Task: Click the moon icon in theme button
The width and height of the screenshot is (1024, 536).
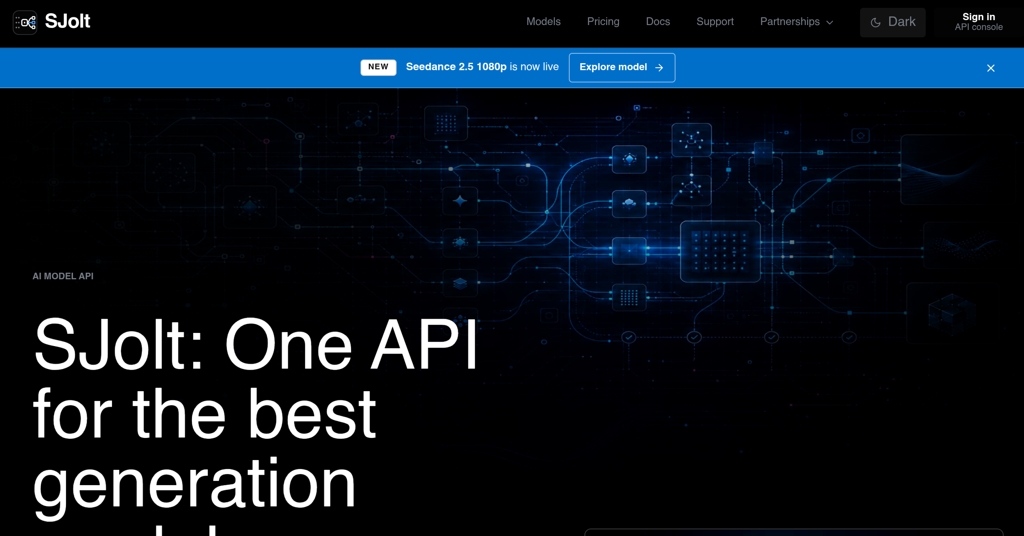Action: (x=876, y=22)
